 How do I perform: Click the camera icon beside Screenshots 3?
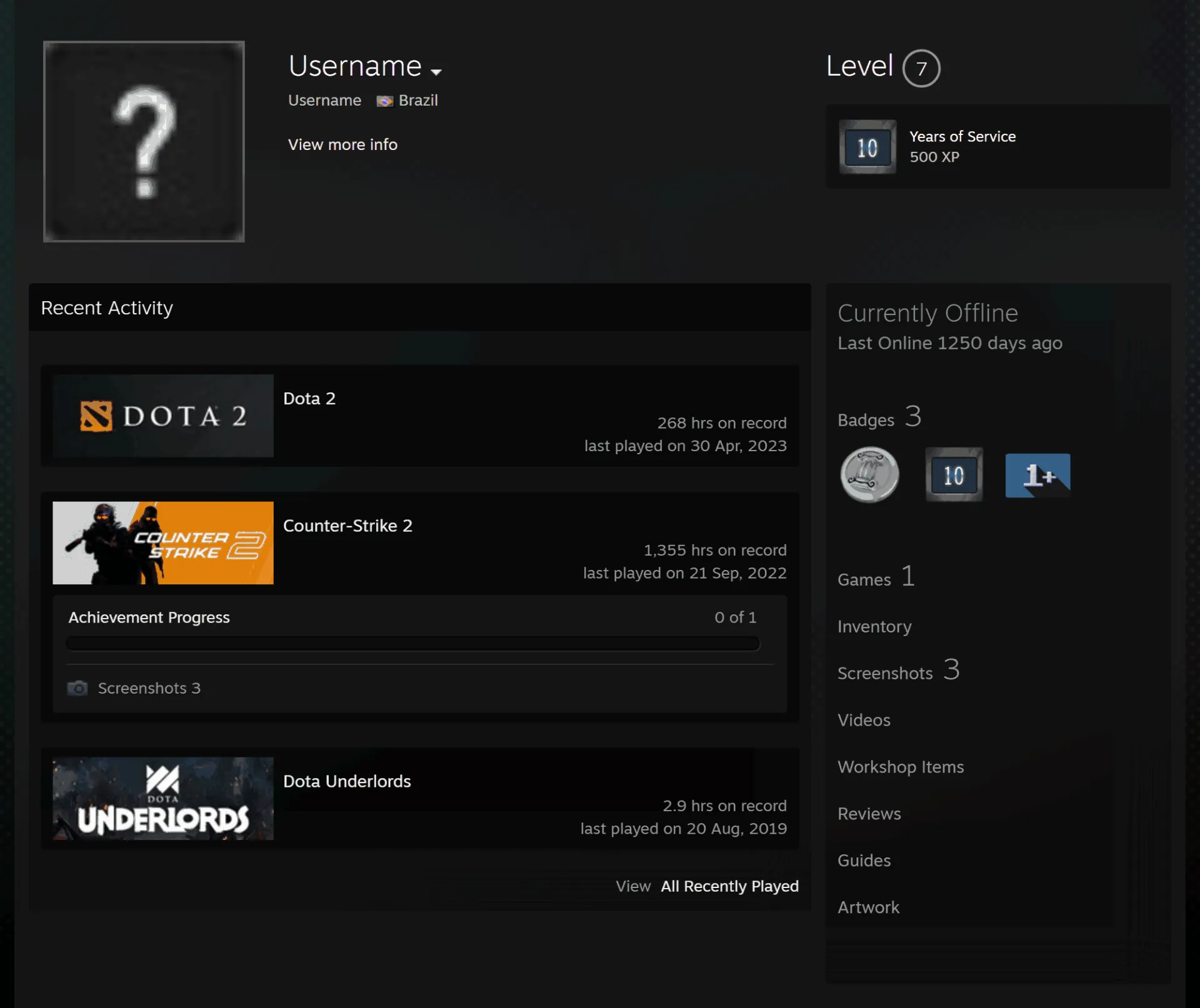(x=77, y=688)
